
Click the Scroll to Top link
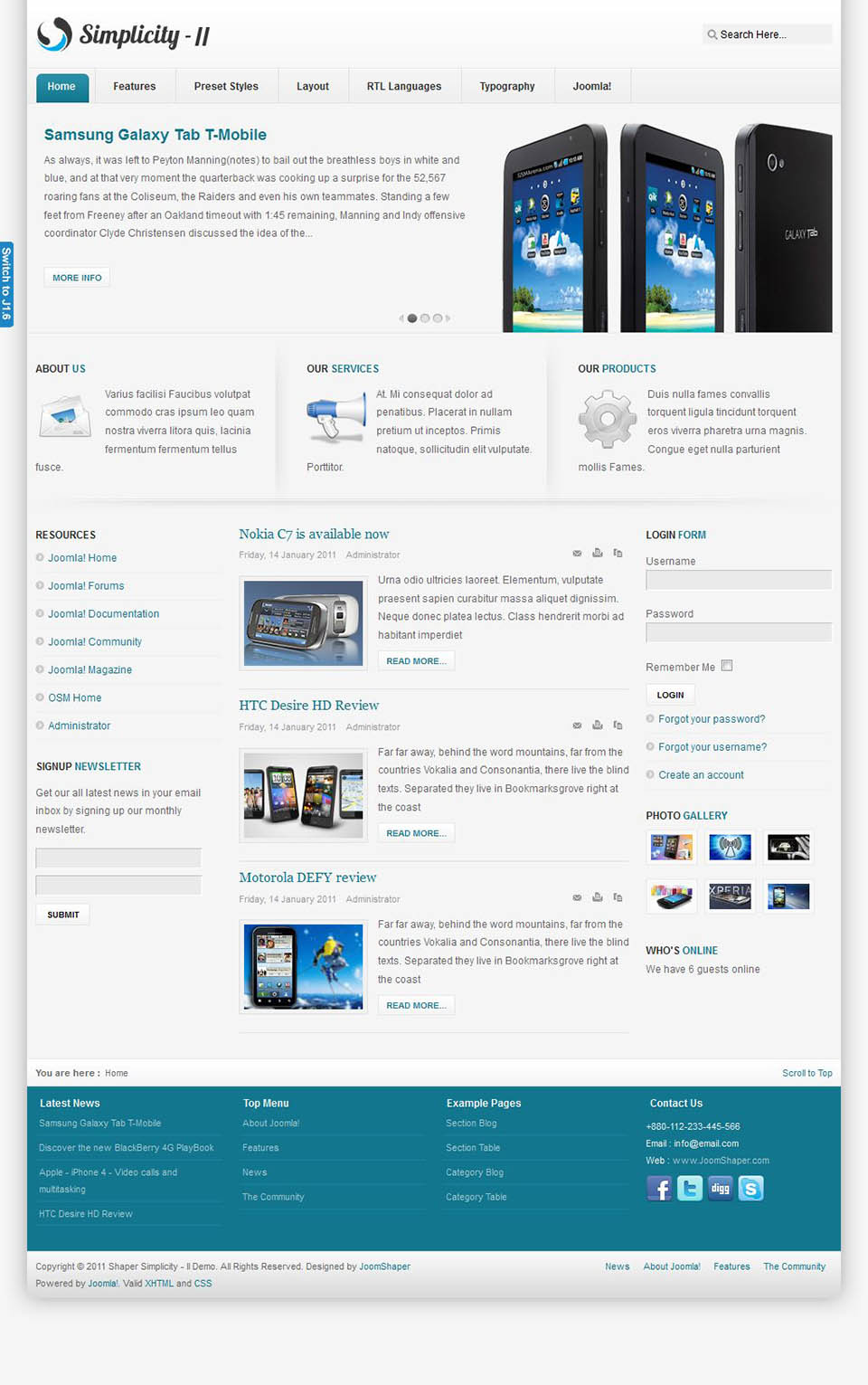[x=807, y=1073]
